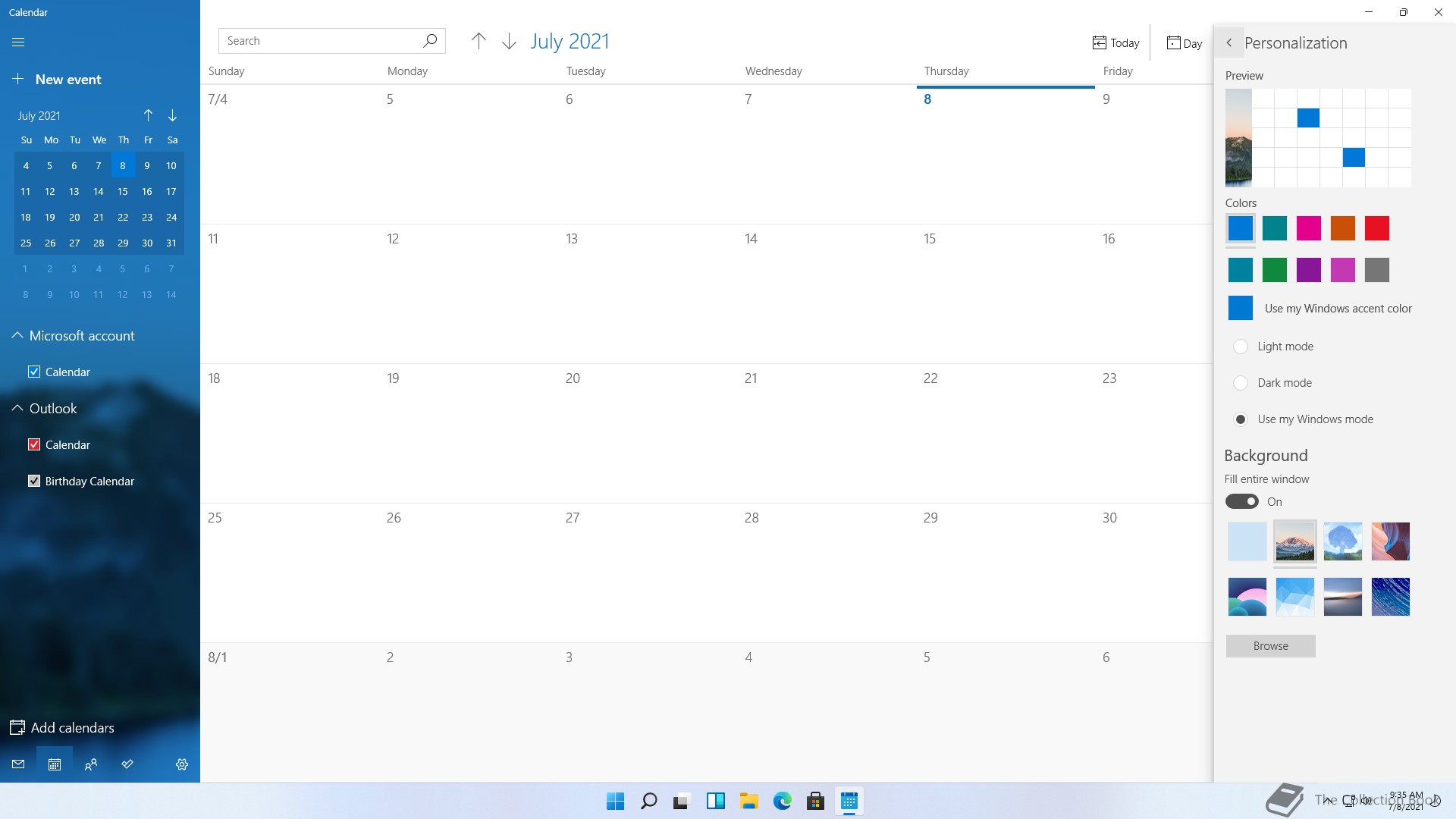Select the calm lake horizon background
1456x819 pixels.
(1343, 597)
